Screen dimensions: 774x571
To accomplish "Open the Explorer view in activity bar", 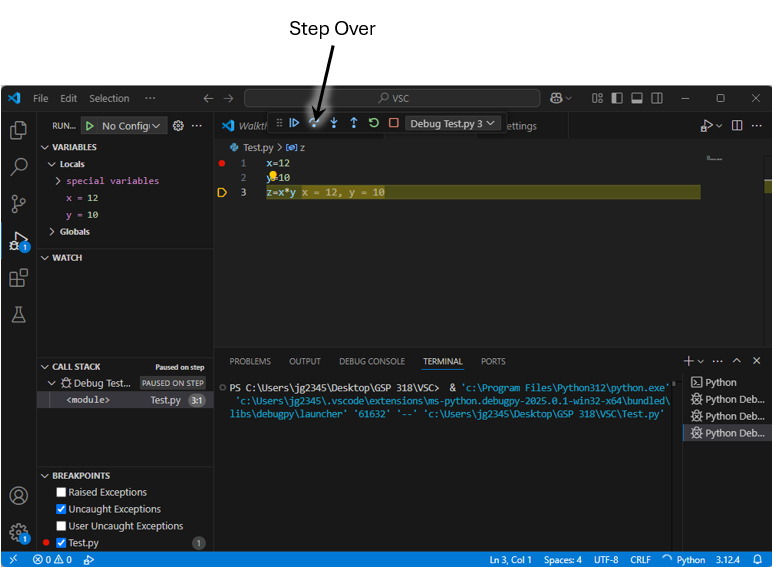I will tap(18, 130).
